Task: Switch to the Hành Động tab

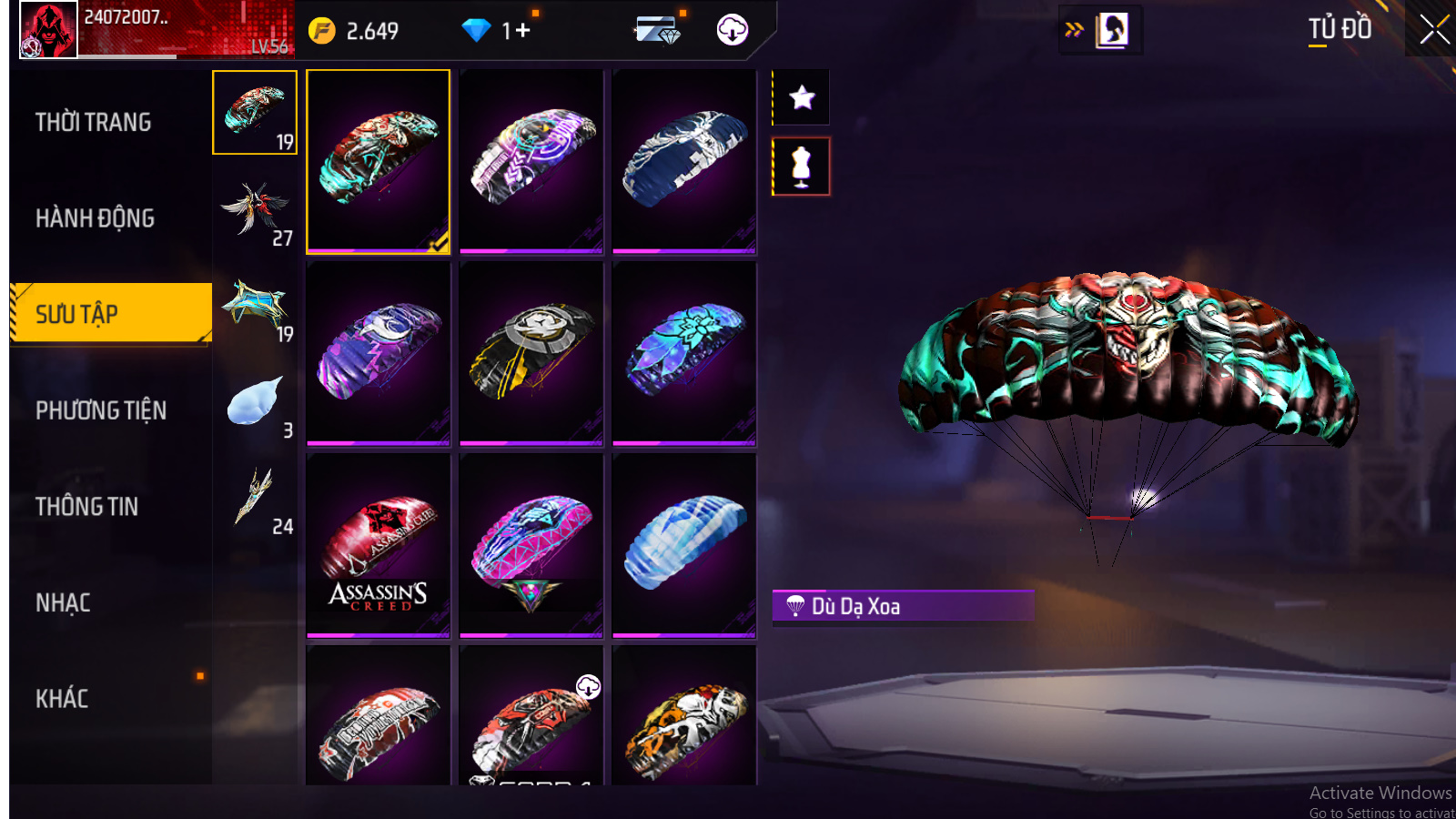Action: click(95, 218)
